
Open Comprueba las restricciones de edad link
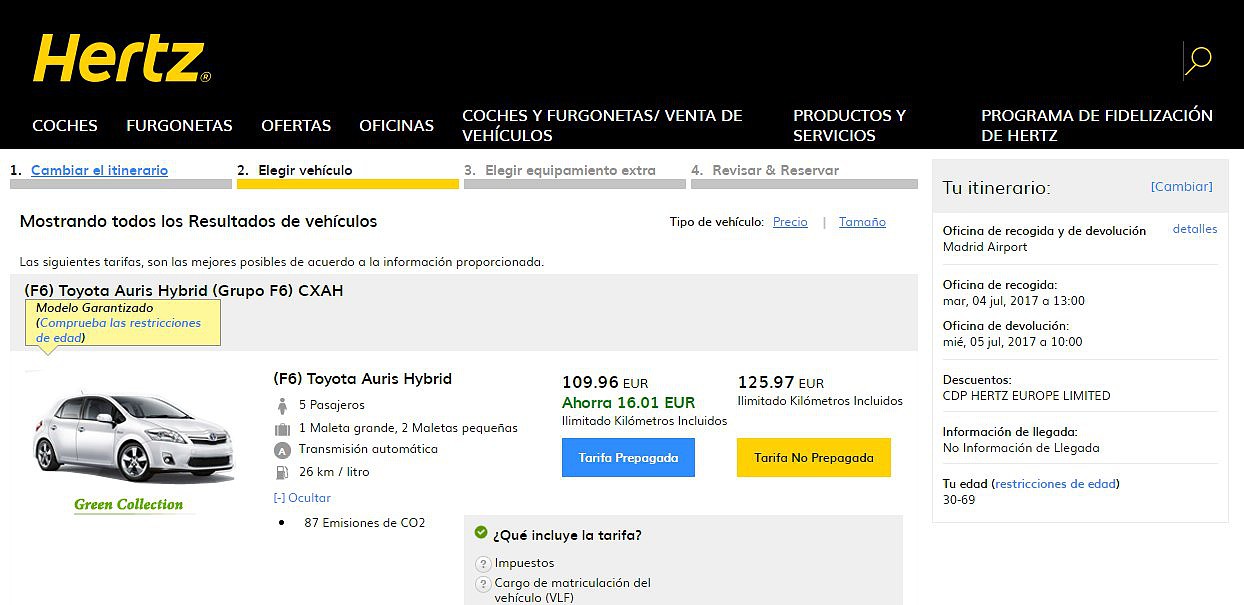(x=120, y=330)
